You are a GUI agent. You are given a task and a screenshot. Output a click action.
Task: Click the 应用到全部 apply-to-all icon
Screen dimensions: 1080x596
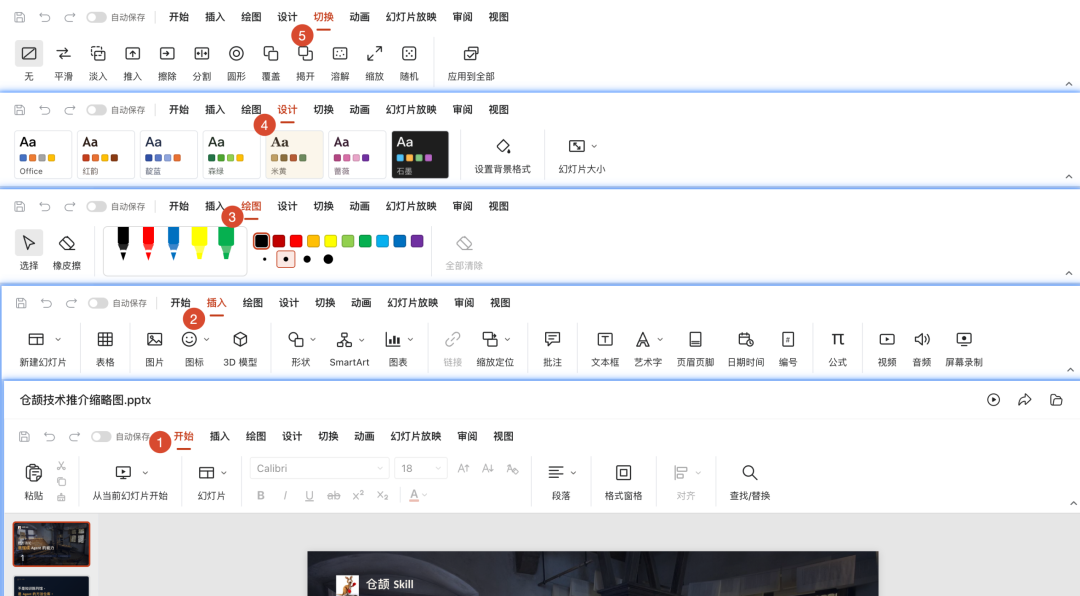tap(471, 54)
